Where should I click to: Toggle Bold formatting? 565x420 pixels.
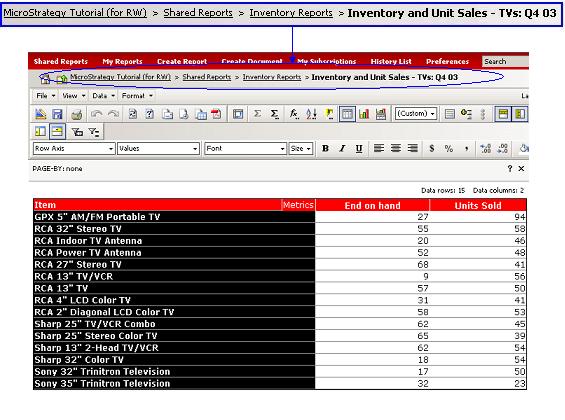(x=325, y=148)
